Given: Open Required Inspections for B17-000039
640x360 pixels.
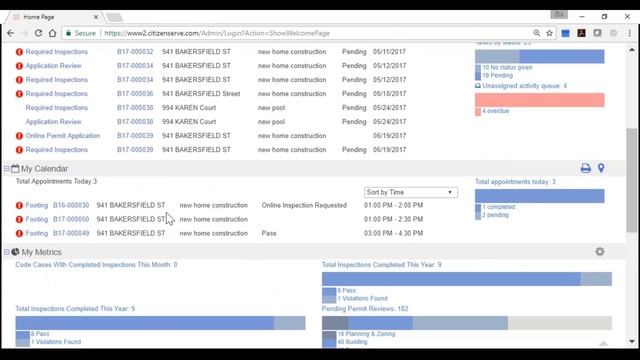Looking at the screenshot, I should click(56, 150).
